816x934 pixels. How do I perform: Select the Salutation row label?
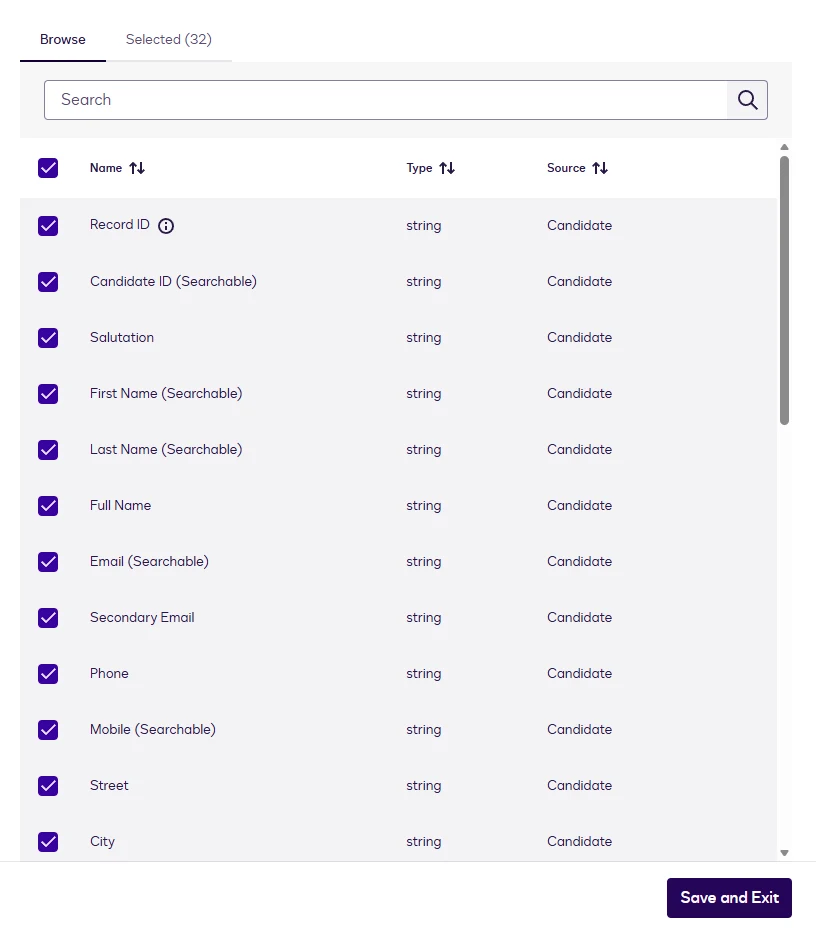pos(122,338)
